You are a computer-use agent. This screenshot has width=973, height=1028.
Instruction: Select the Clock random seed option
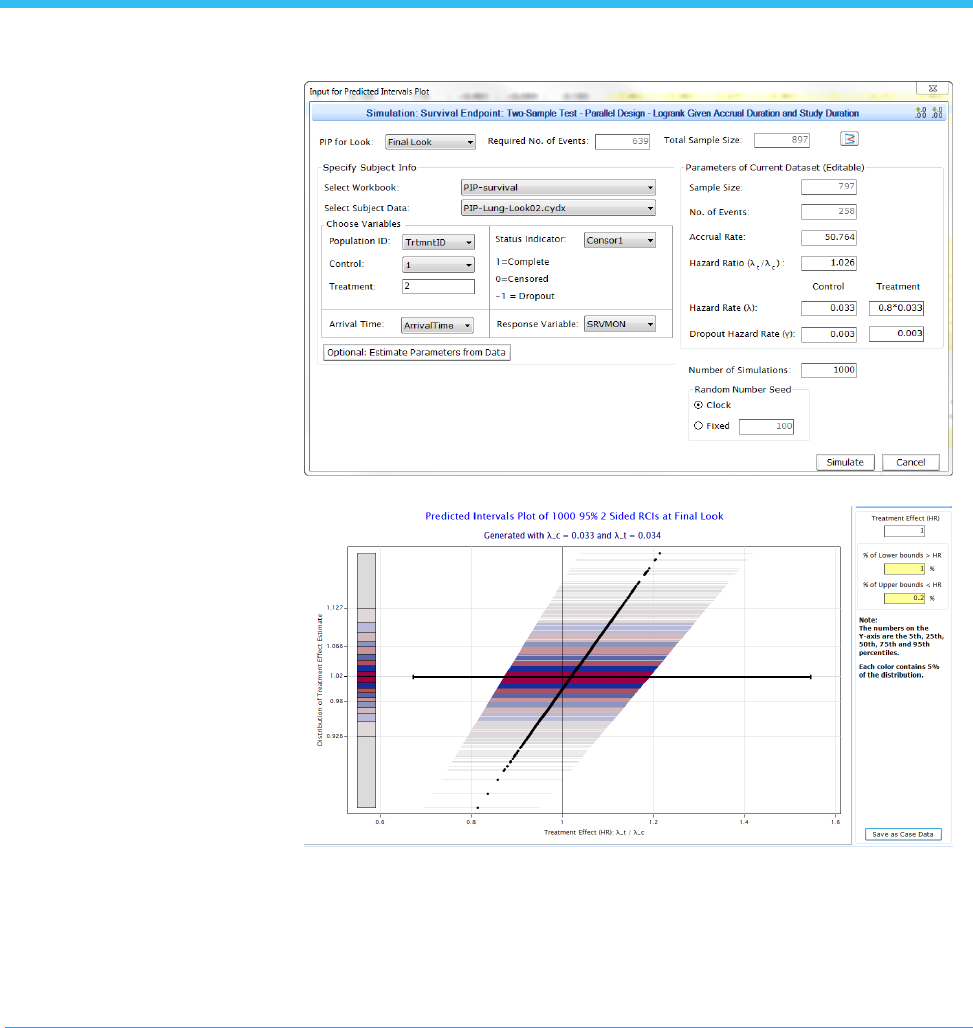click(698, 405)
